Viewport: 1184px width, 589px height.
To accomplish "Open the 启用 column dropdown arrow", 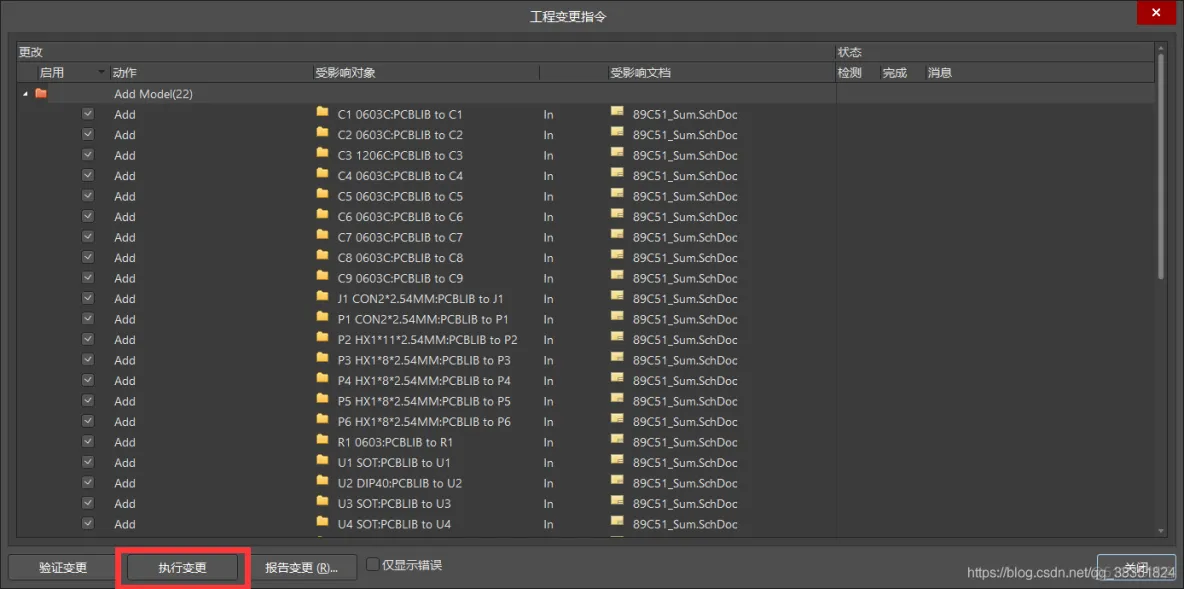I will point(101,72).
